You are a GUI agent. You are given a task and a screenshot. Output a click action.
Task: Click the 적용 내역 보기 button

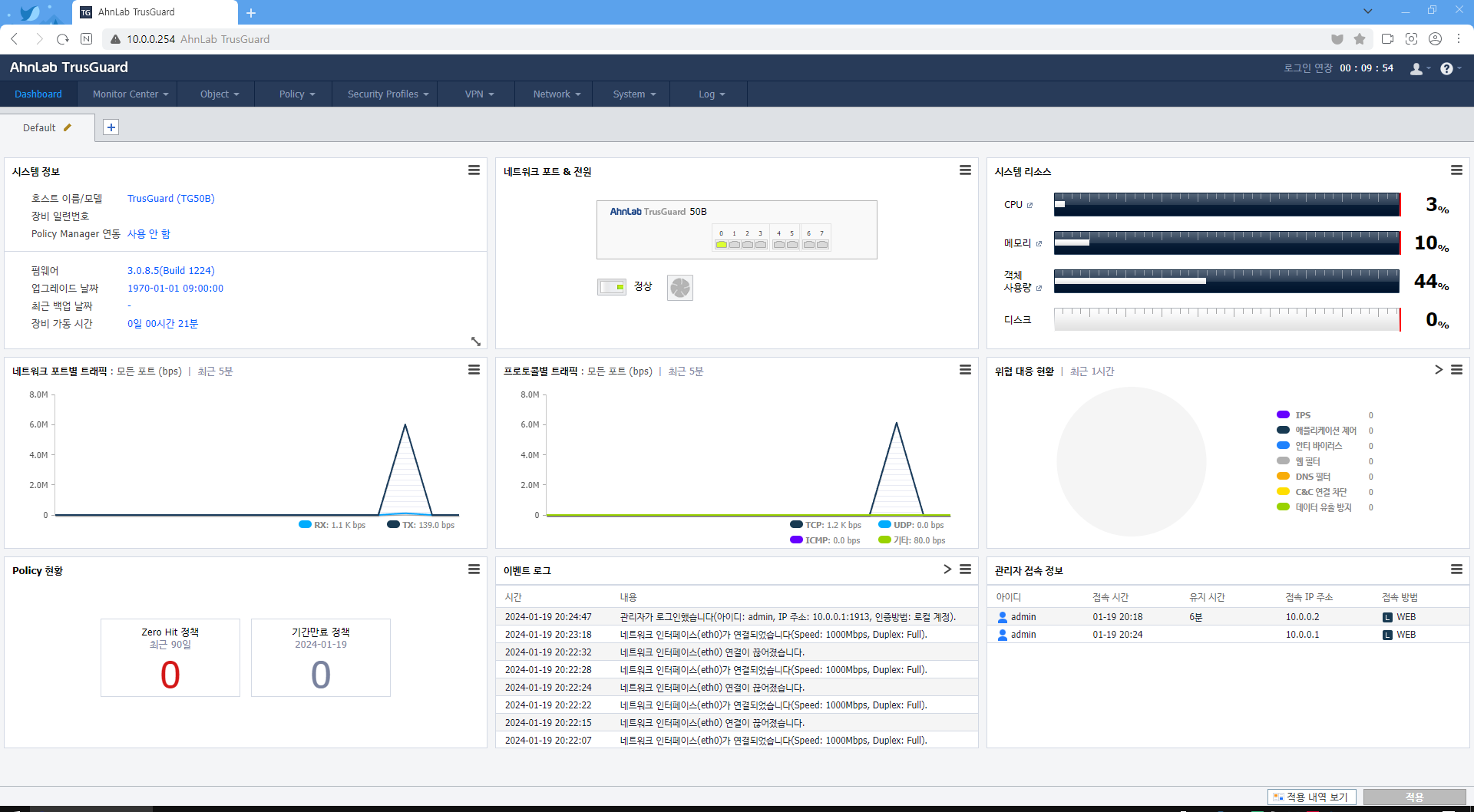[x=1312, y=797]
